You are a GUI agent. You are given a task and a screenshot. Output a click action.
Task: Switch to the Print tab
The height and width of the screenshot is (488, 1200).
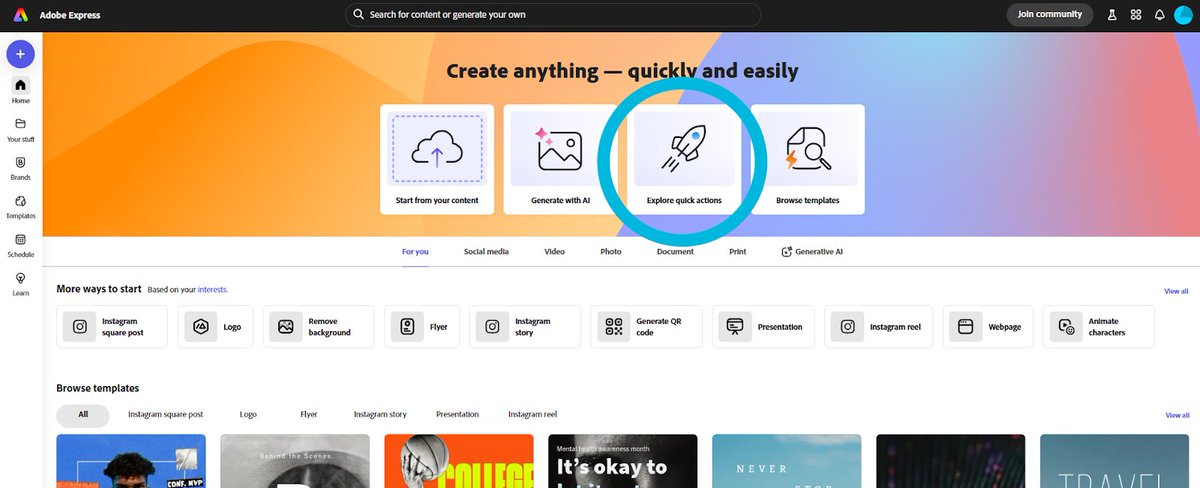737,252
